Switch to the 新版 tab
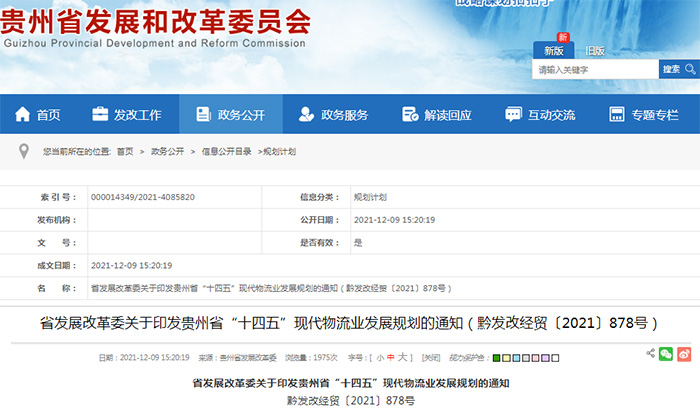The image size is (700, 411). pos(554,51)
